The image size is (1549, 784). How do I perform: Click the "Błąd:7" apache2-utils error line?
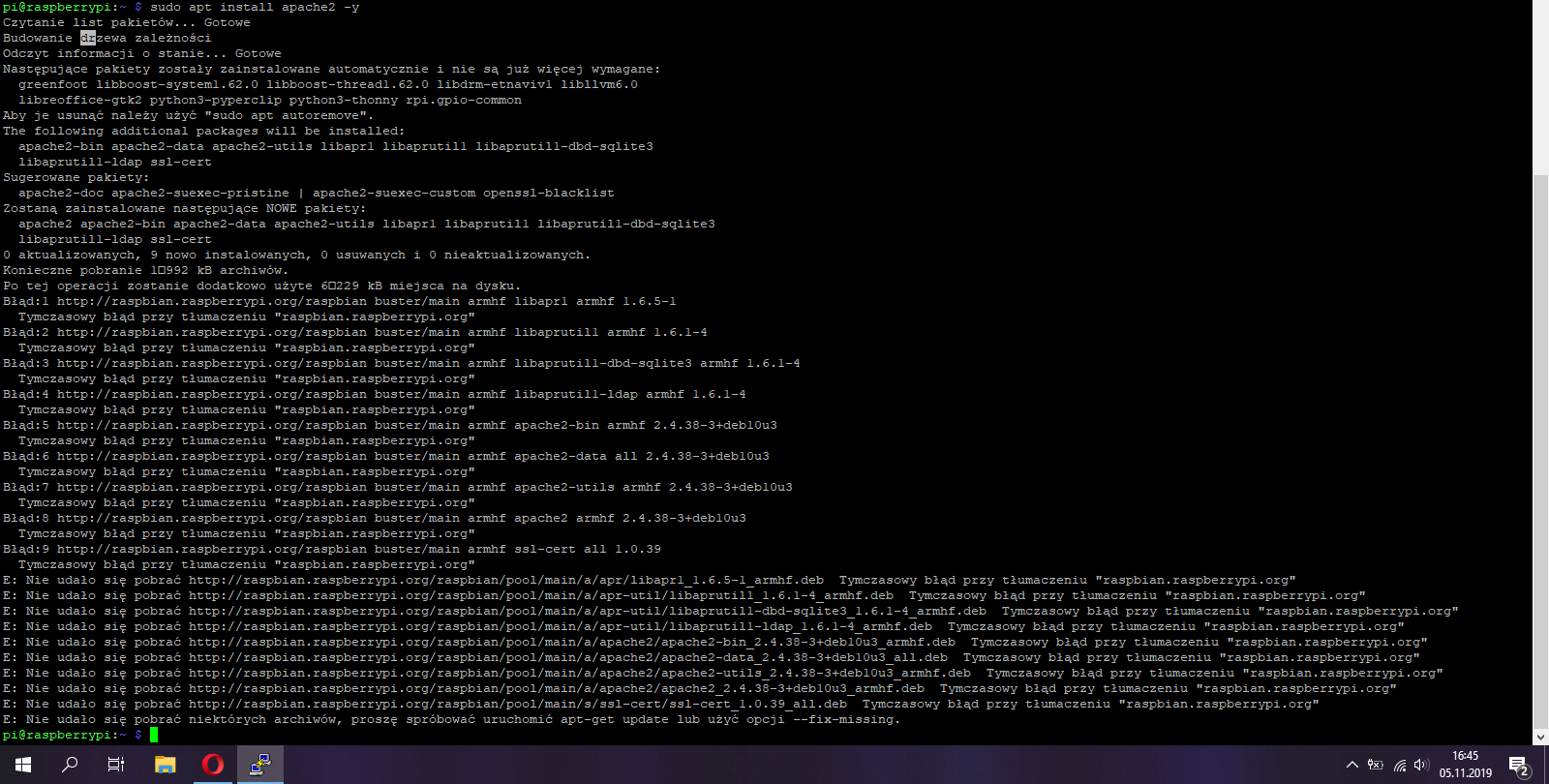(398, 487)
